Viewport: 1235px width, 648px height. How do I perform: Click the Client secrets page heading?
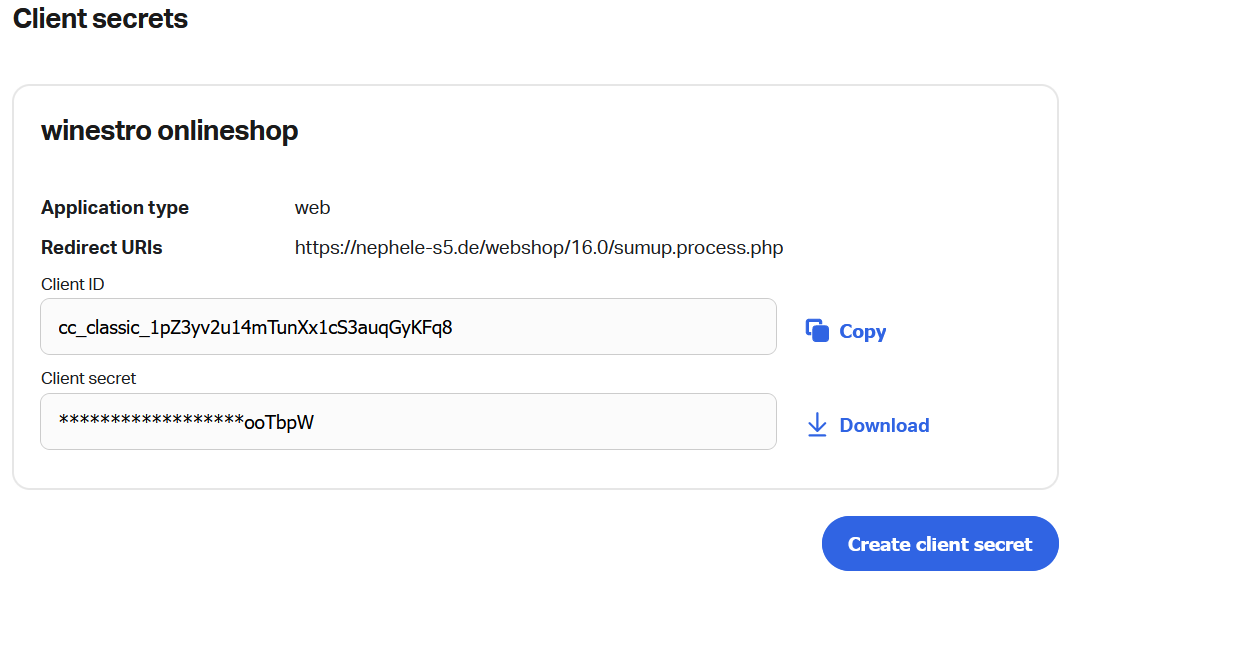pos(100,18)
